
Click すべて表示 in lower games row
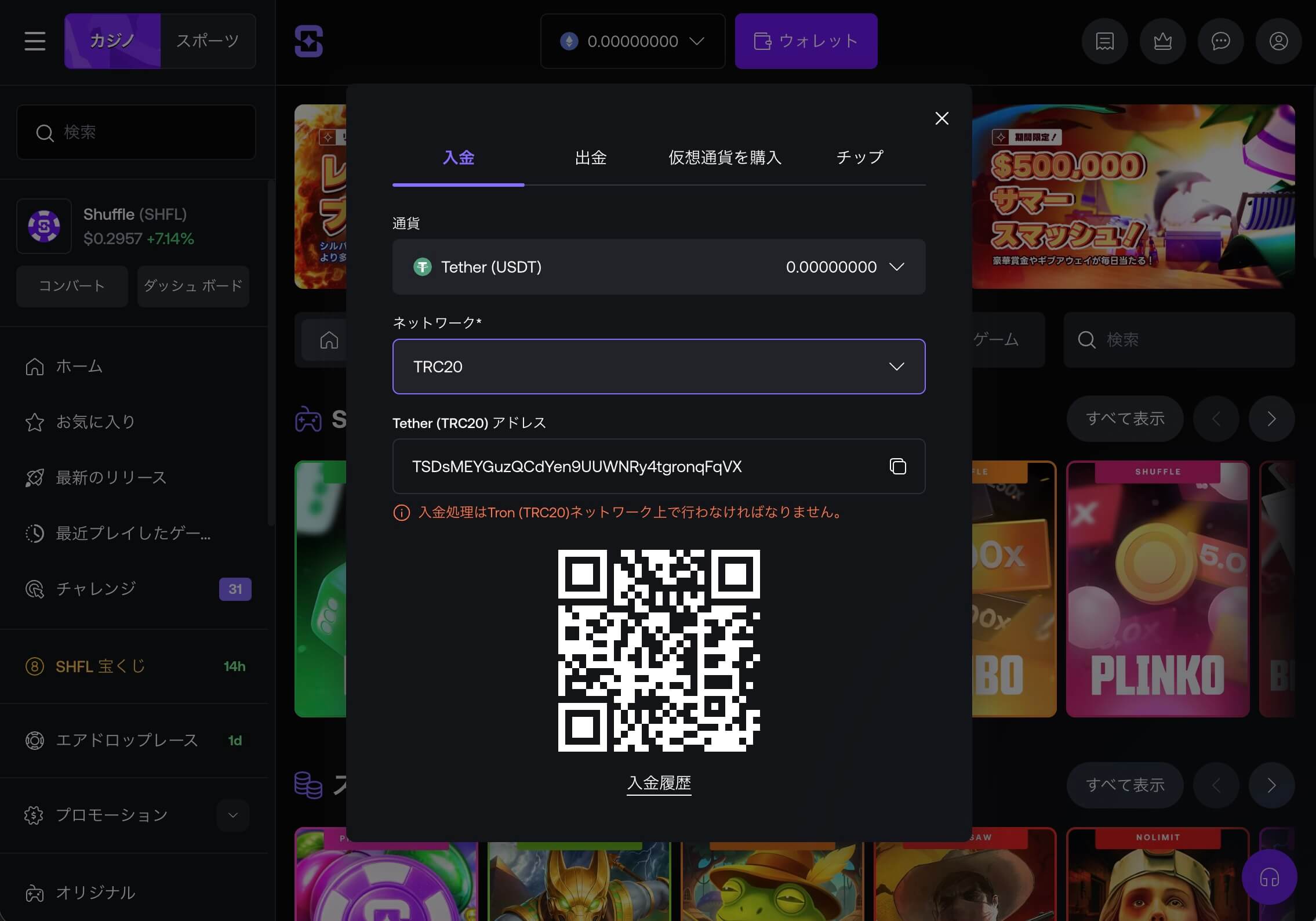[x=1125, y=785]
